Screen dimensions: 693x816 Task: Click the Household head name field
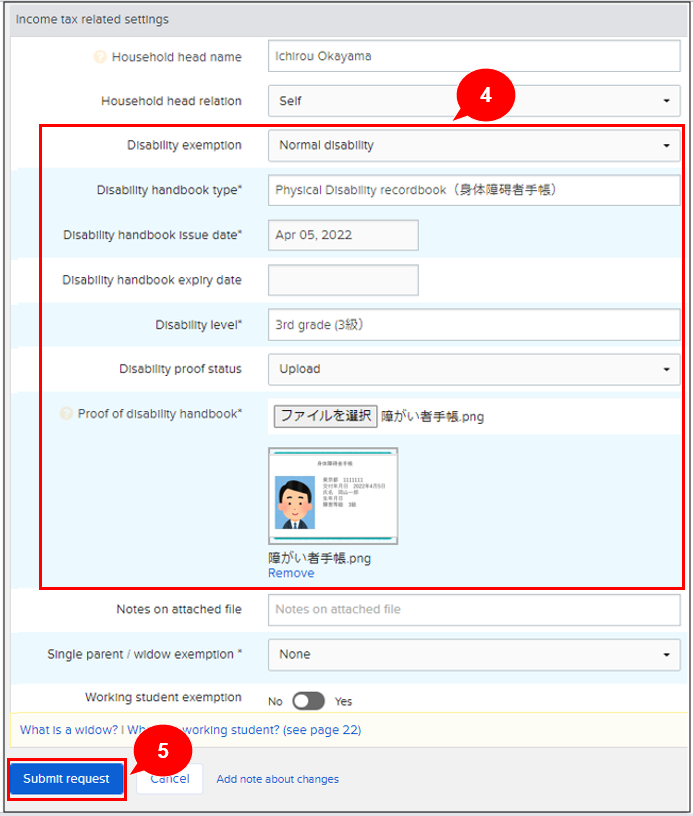coord(473,57)
